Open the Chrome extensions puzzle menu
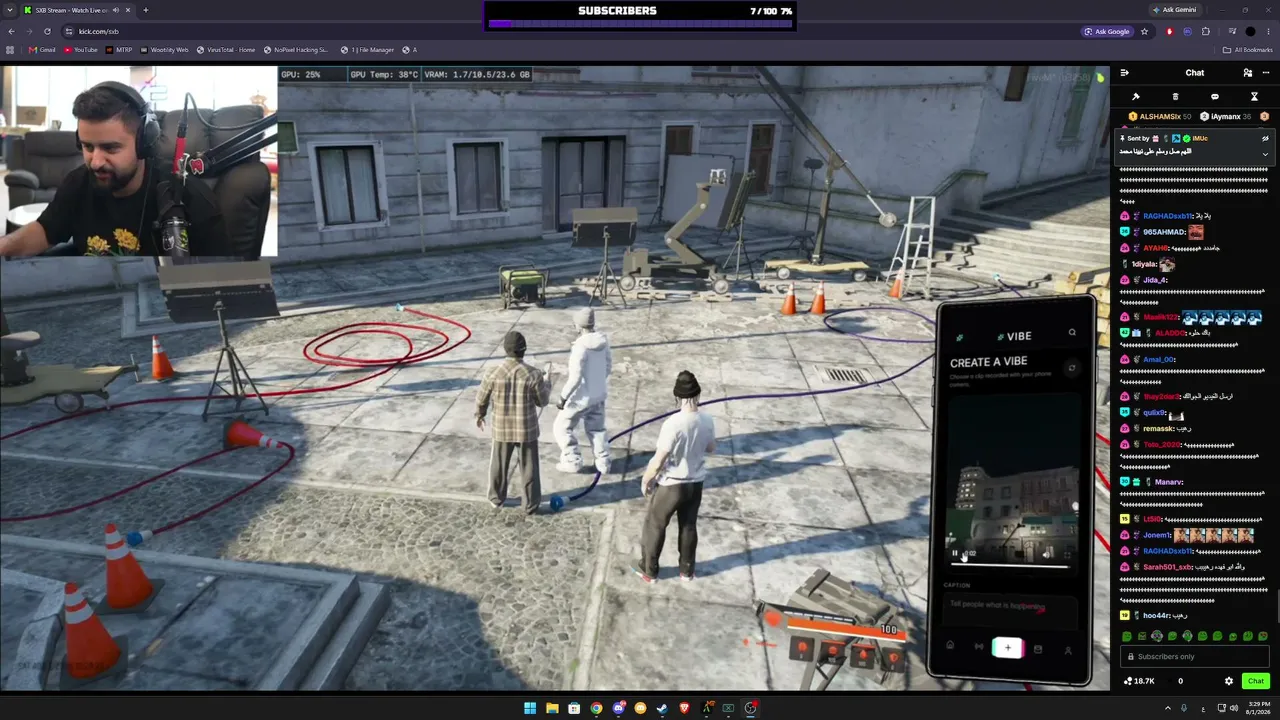The height and width of the screenshot is (720, 1280). (x=1206, y=31)
